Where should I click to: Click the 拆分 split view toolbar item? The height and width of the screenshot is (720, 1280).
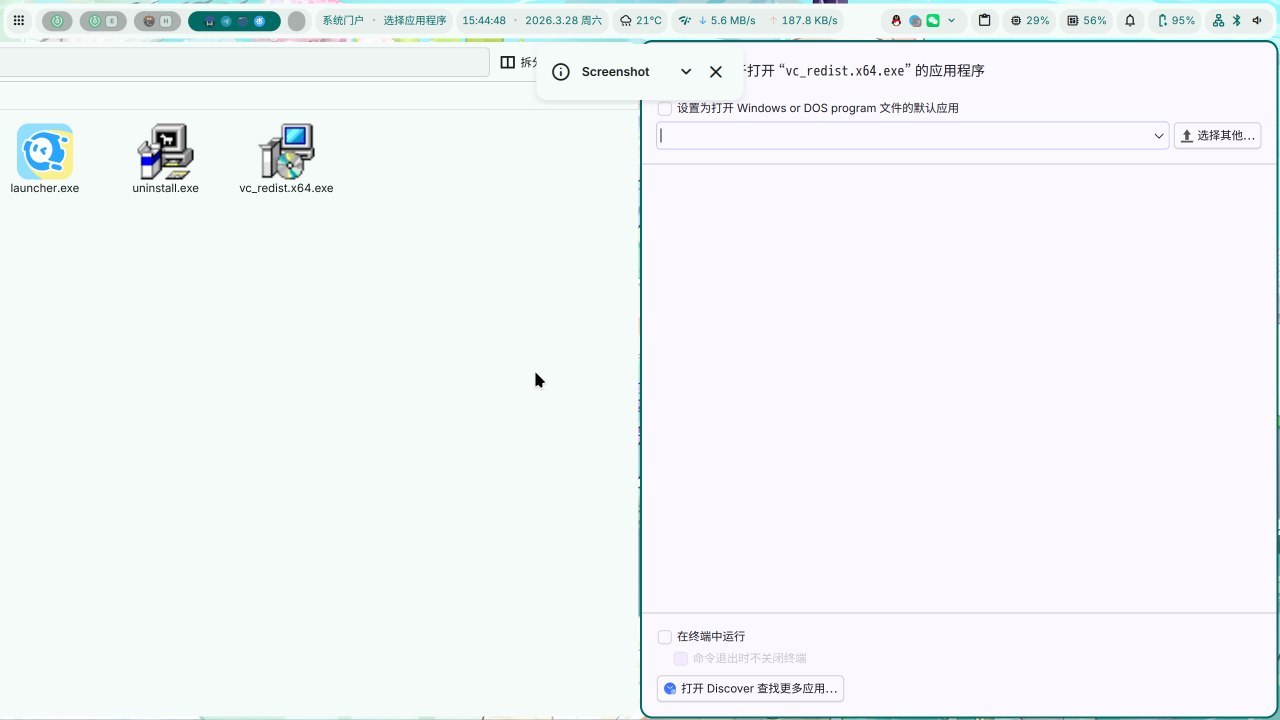520,62
